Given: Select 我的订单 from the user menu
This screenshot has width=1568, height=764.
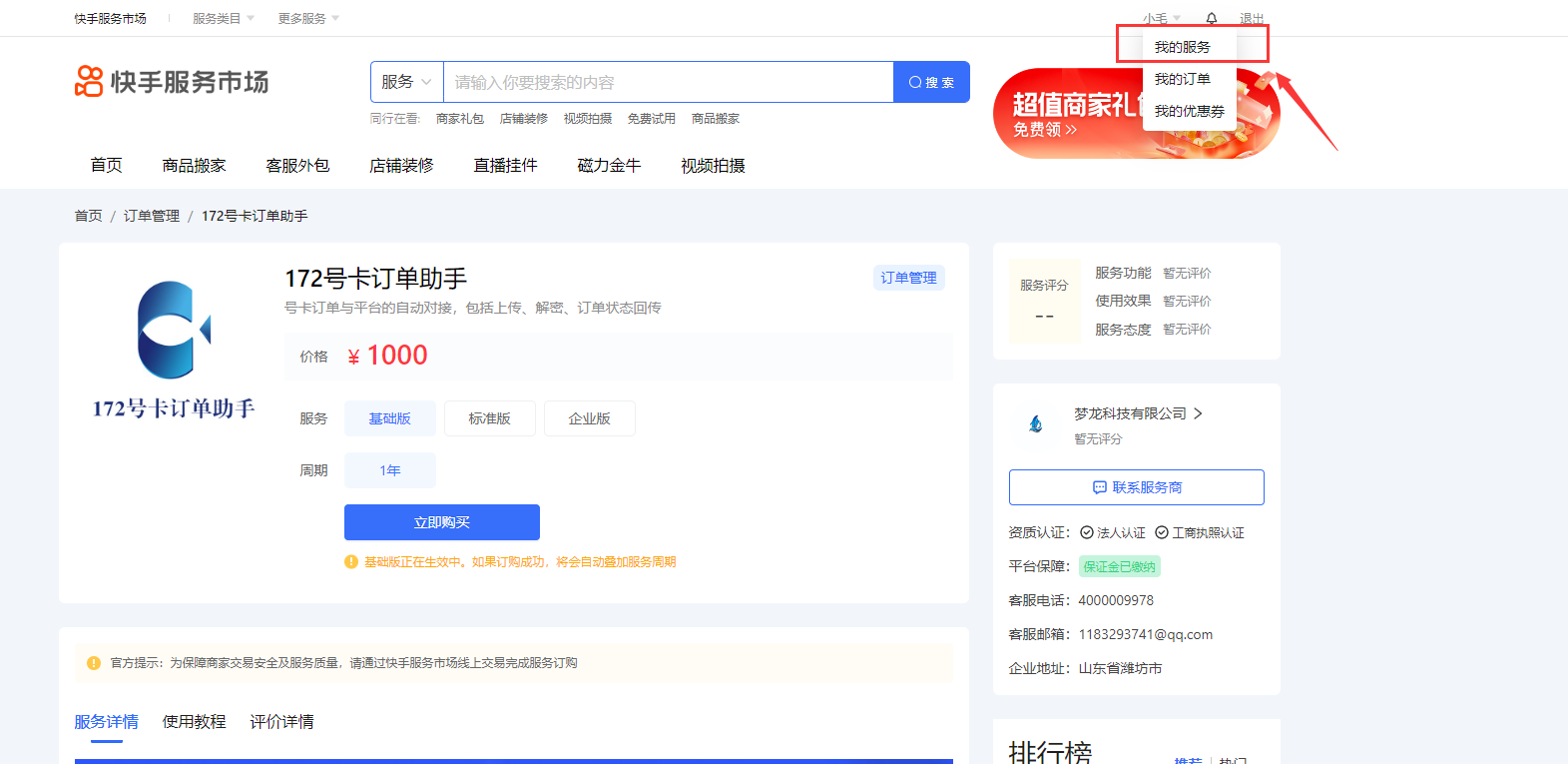Looking at the screenshot, I should (1183, 79).
